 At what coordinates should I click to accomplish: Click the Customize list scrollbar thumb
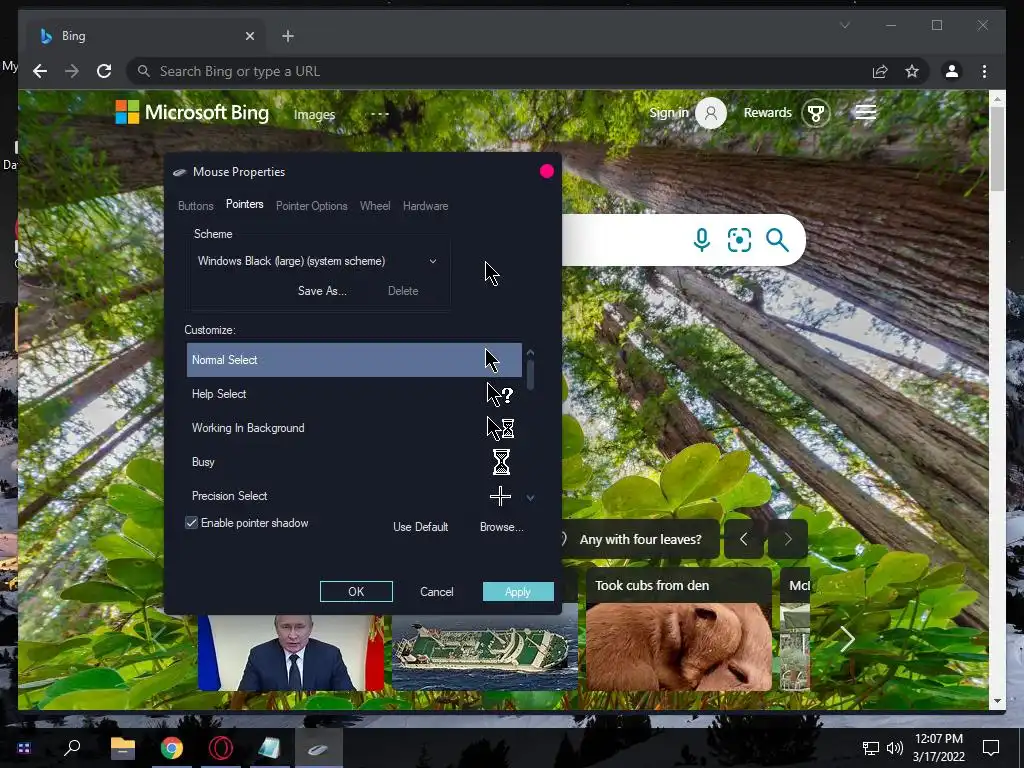[x=530, y=374]
